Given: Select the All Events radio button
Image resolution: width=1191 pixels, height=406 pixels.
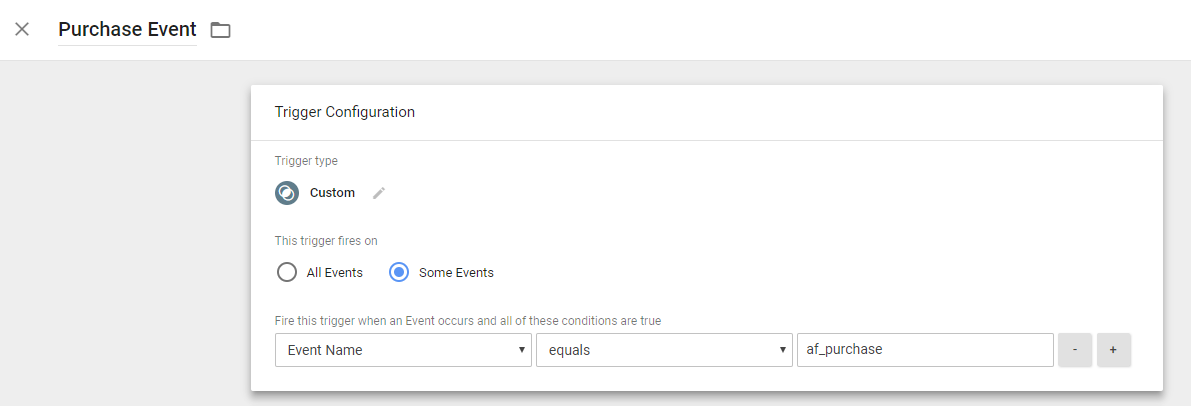Looking at the screenshot, I should coord(287,272).
